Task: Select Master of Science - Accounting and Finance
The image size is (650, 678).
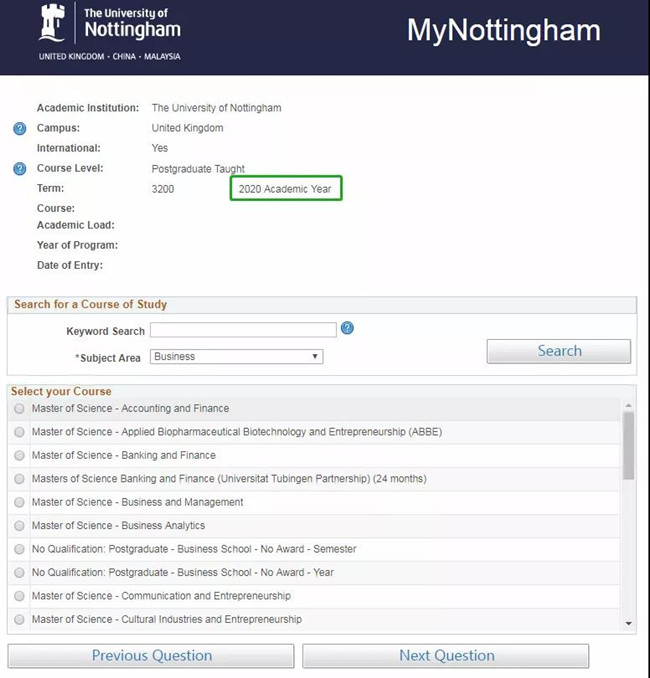Action: [x=19, y=409]
